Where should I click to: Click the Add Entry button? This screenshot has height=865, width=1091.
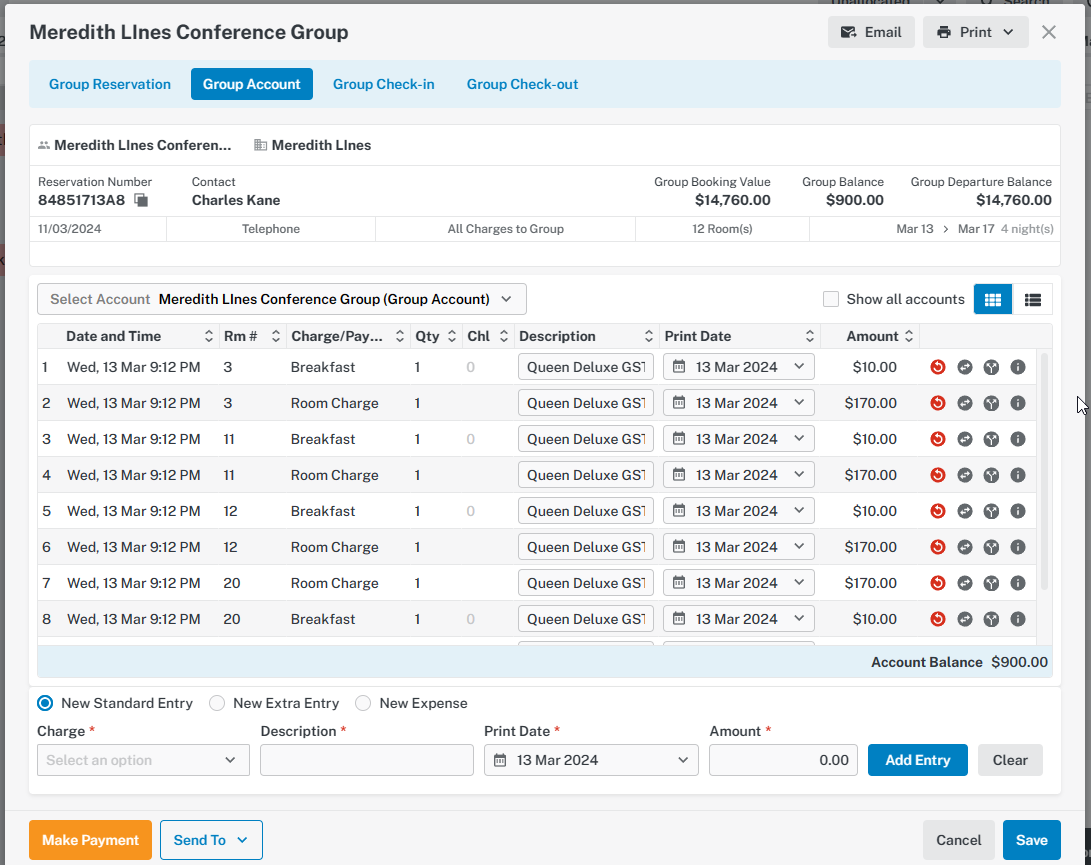point(918,761)
